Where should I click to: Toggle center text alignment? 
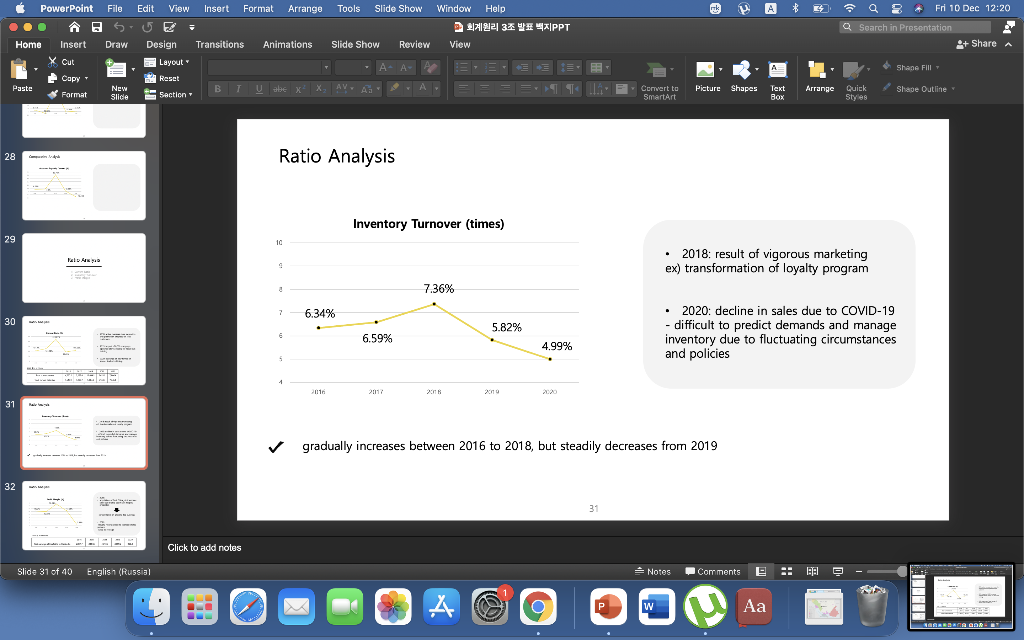pyautogui.click(x=484, y=89)
